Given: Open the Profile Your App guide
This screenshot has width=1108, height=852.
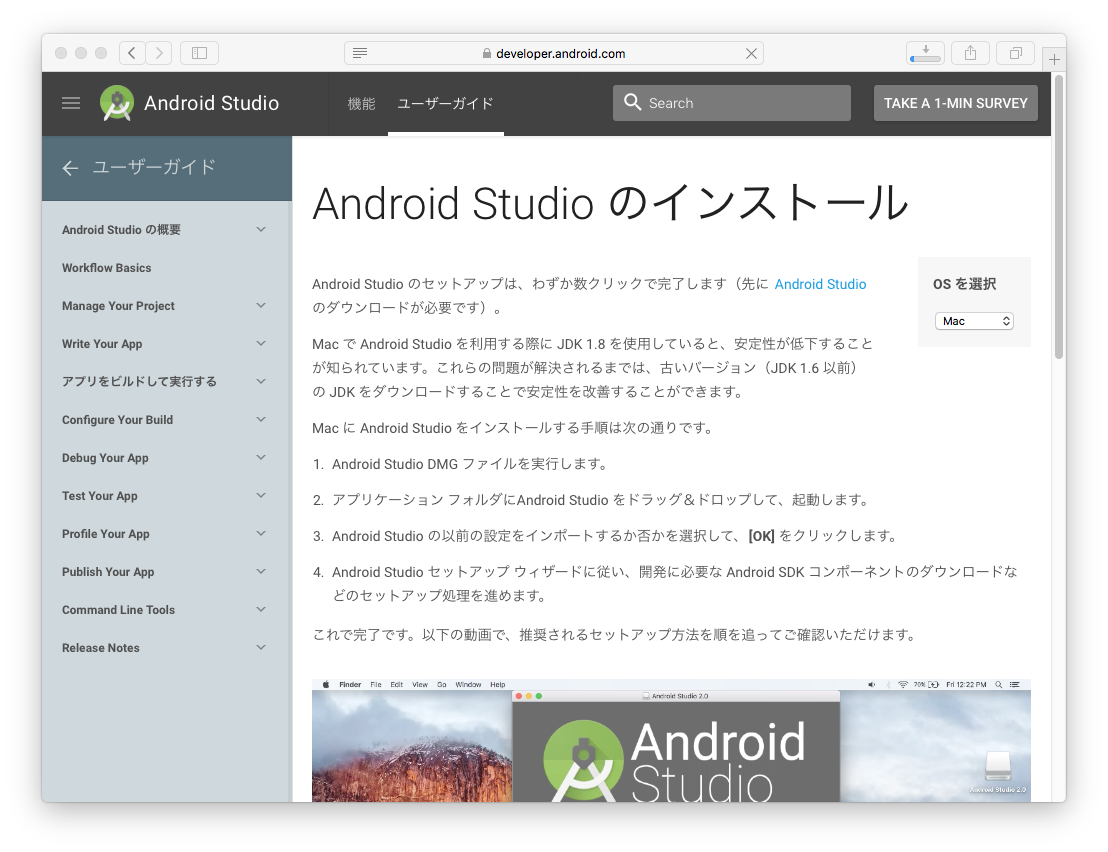Looking at the screenshot, I should [x=105, y=534].
